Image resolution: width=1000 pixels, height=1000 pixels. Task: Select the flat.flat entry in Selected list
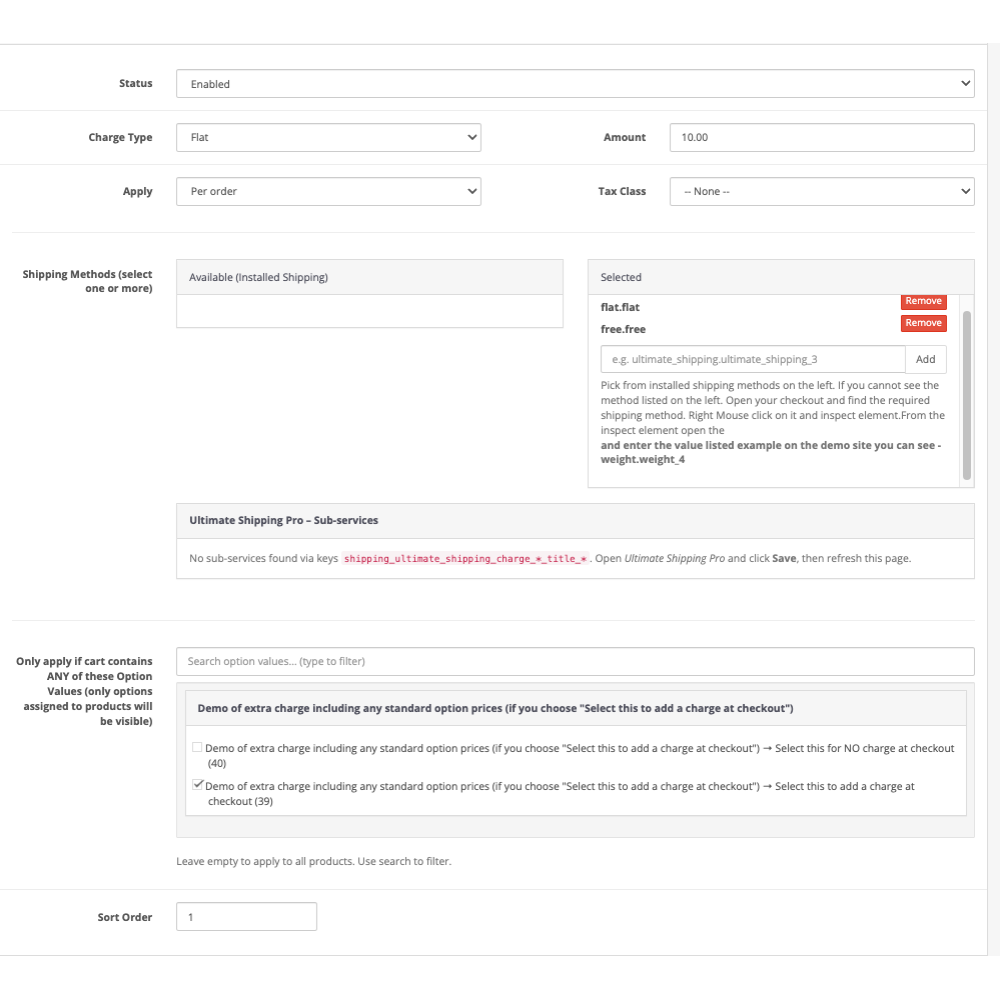pyautogui.click(x=620, y=308)
